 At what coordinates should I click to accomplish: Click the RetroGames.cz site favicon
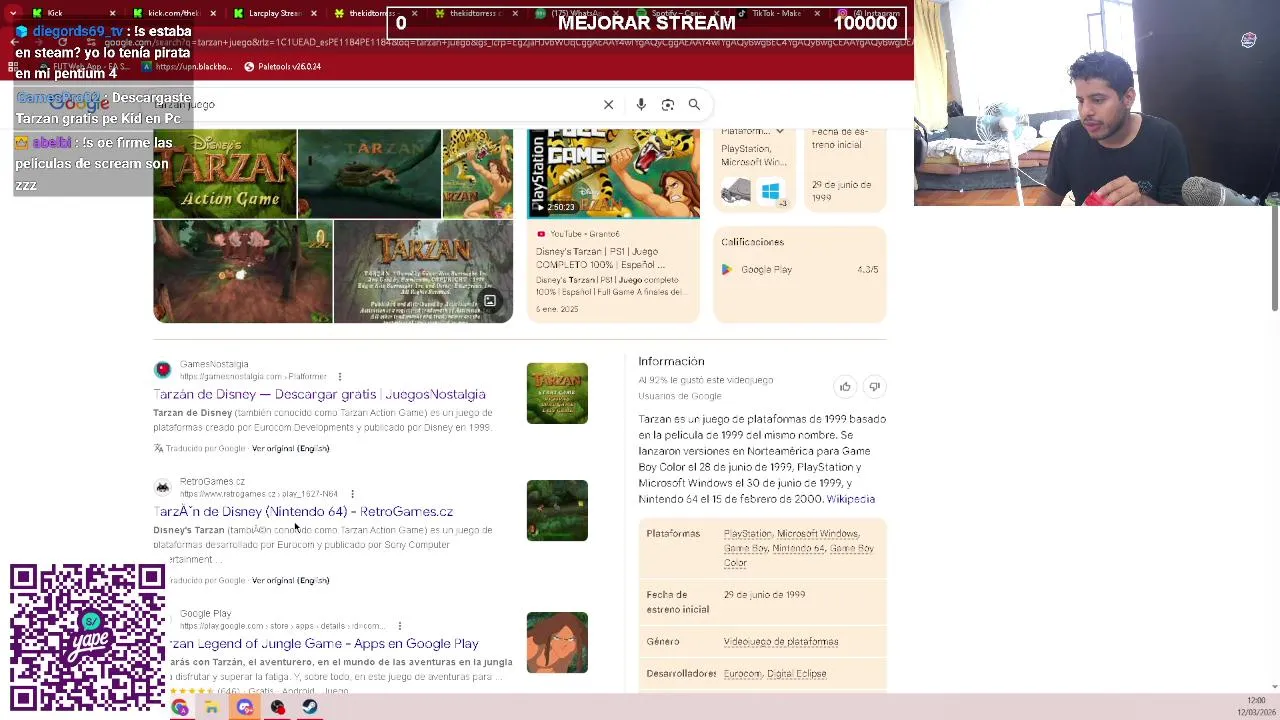[162, 487]
